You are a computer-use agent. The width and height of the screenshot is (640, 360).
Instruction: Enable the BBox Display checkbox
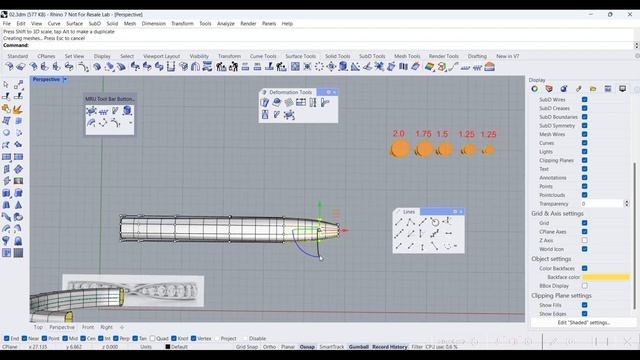point(584,286)
